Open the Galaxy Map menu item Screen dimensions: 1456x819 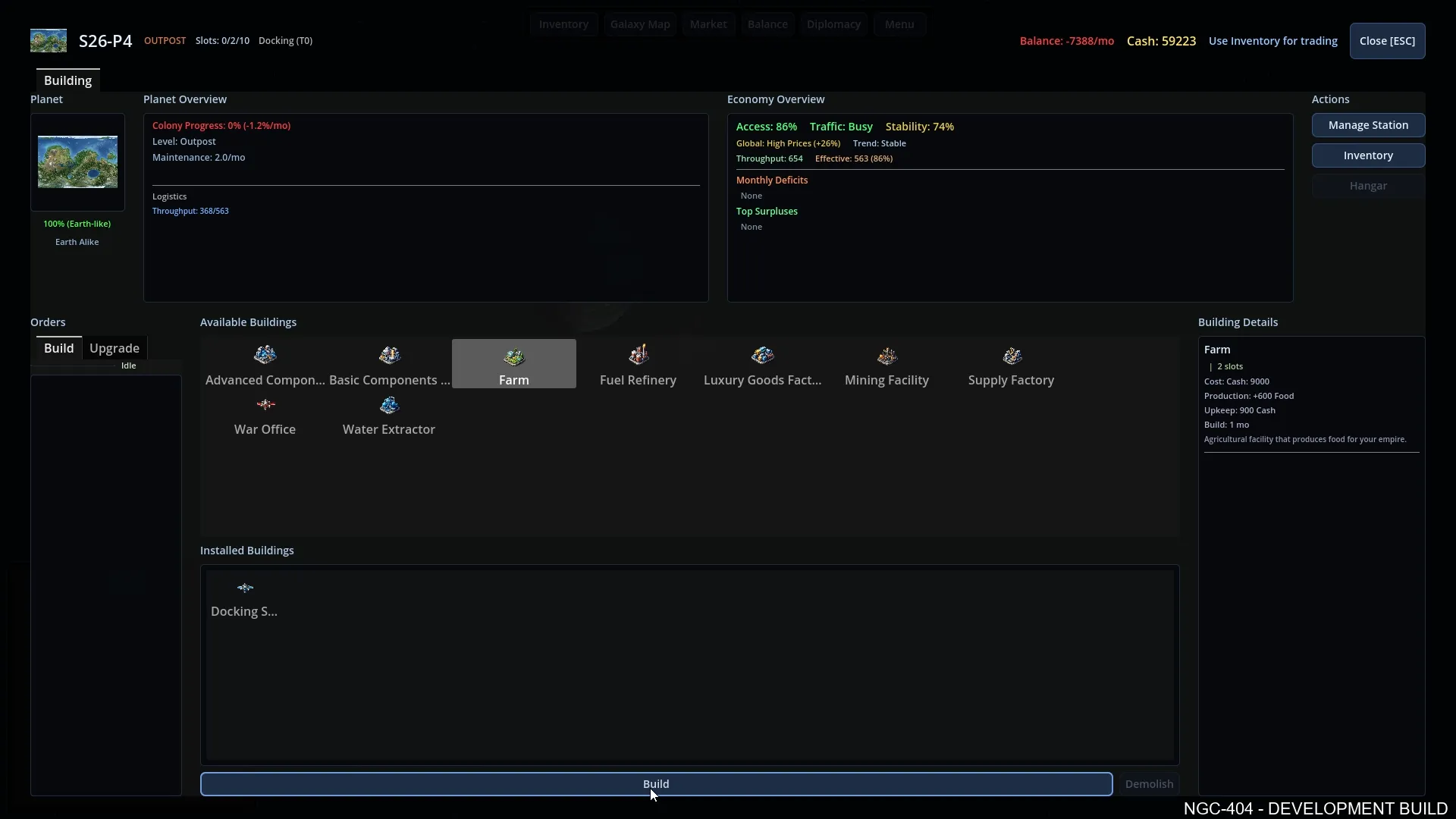click(639, 24)
